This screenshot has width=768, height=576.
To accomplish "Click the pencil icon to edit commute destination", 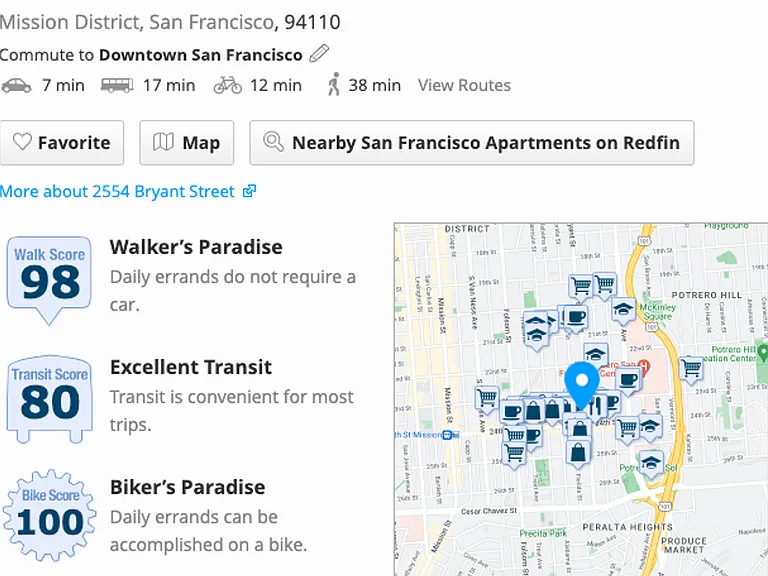I will pos(319,53).
